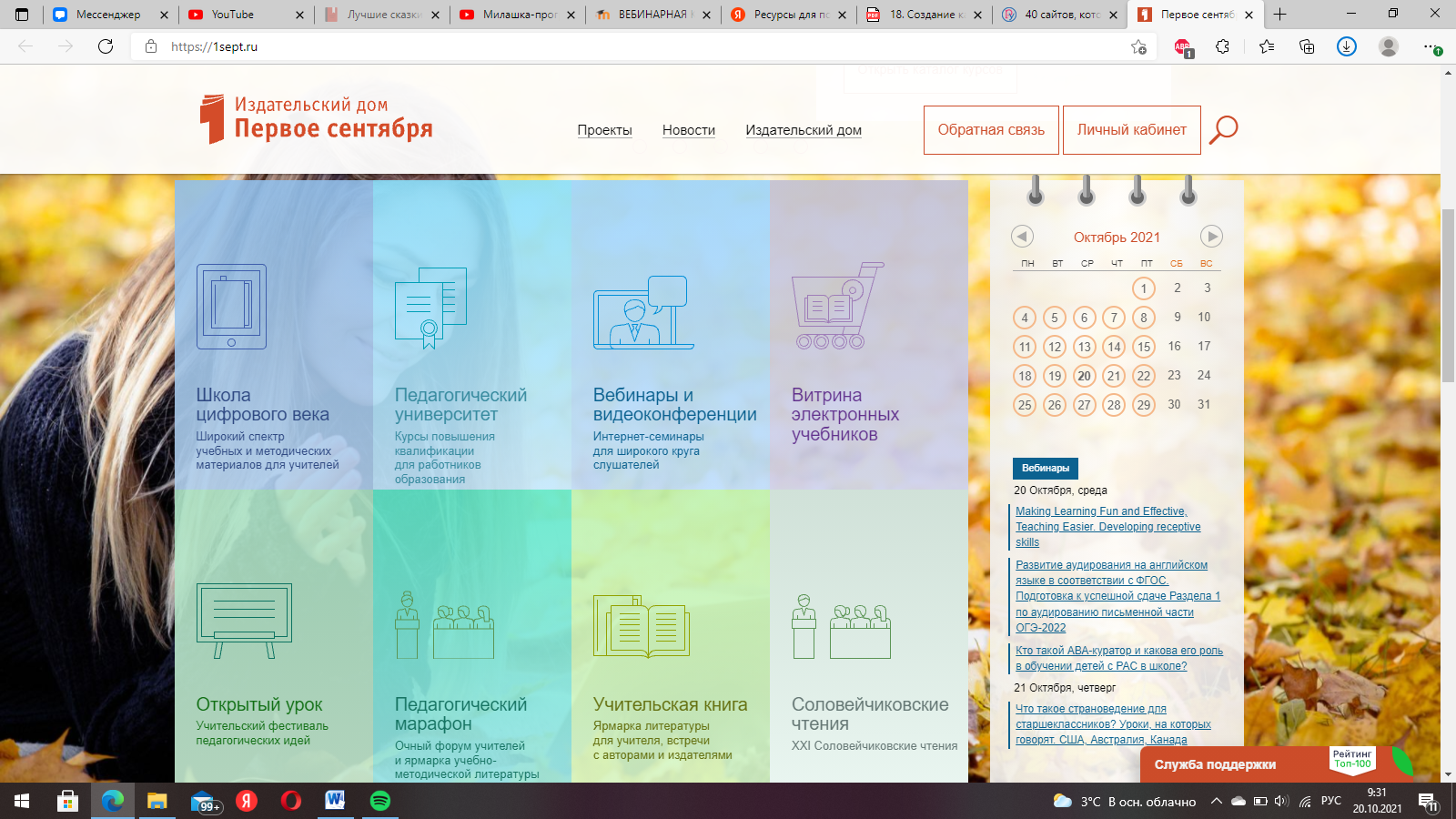Open Учительская книга title link
The image size is (1456, 819).
click(670, 704)
